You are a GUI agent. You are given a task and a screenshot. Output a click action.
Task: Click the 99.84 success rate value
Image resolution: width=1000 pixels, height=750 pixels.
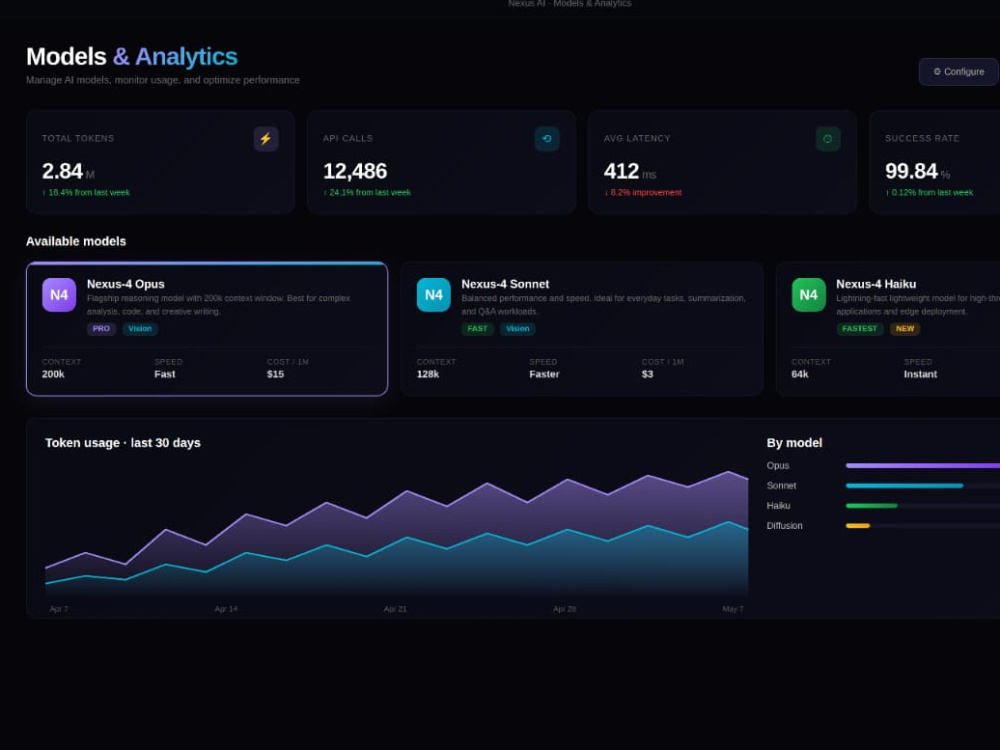tap(911, 171)
